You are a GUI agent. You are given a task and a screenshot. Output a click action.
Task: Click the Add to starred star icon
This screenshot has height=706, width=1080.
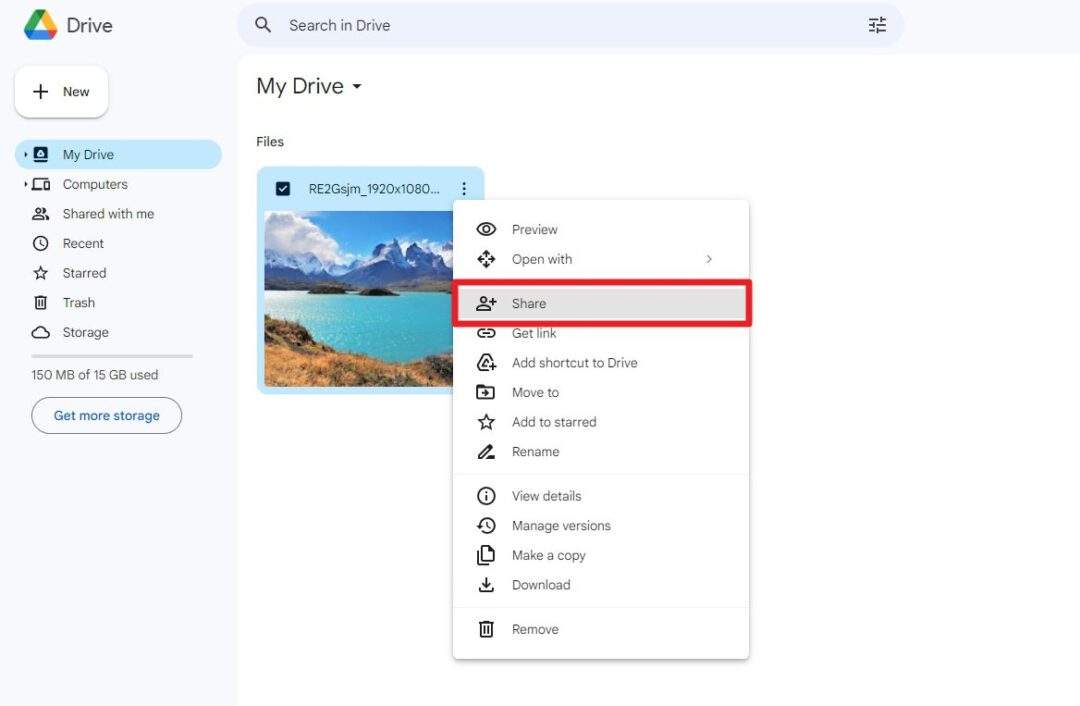(486, 422)
